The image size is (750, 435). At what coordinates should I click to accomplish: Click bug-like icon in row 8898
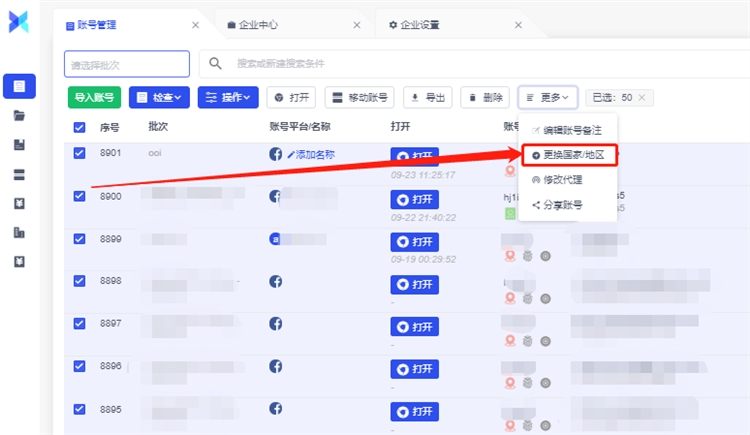click(528, 299)
